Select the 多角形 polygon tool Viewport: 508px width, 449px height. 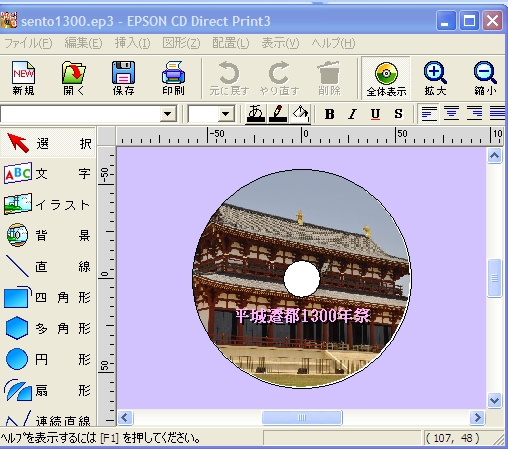[48, 328]
